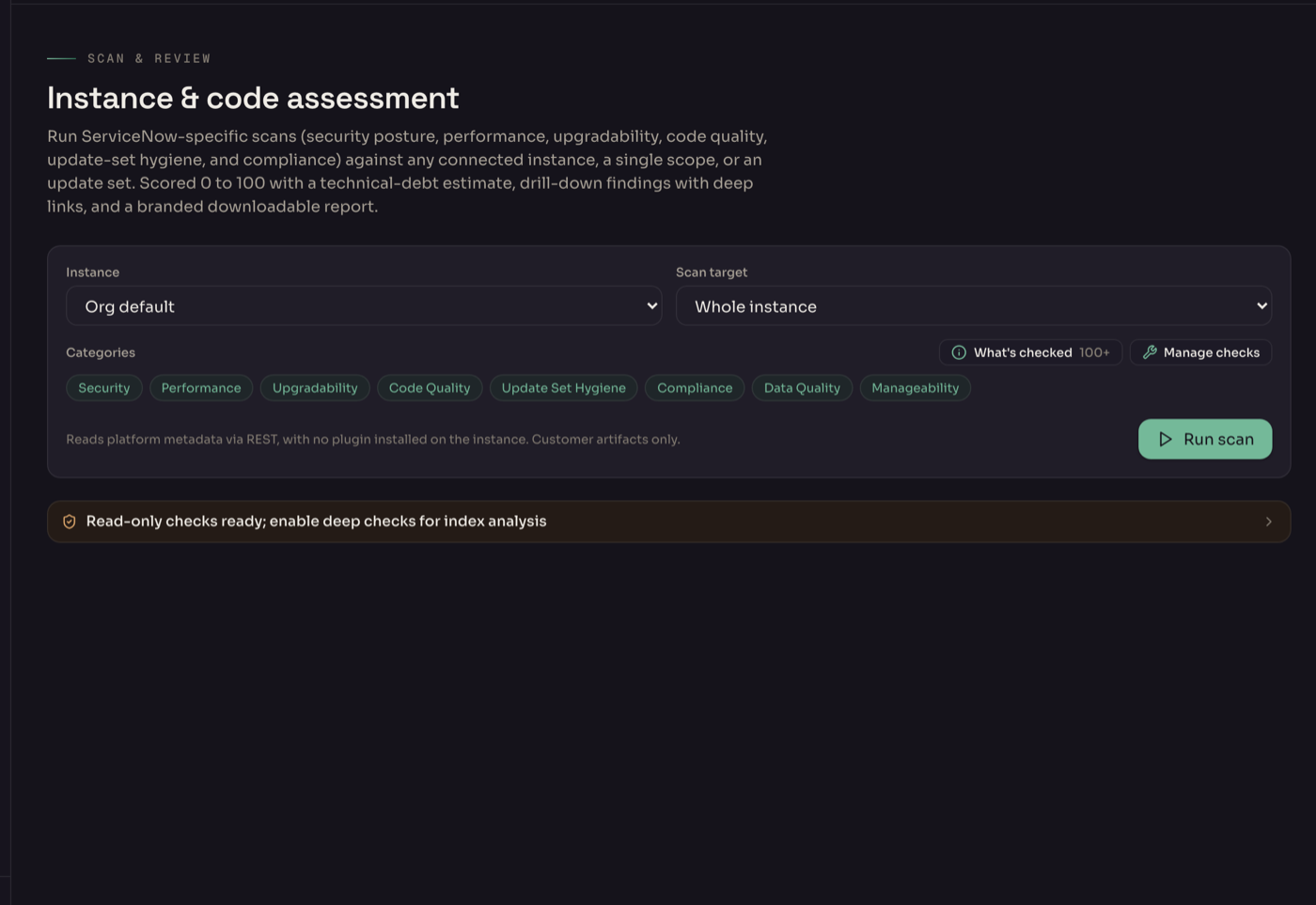Toggle the Performance category chip
Viewport: 1316px width, 905px height.
point(201,388)
